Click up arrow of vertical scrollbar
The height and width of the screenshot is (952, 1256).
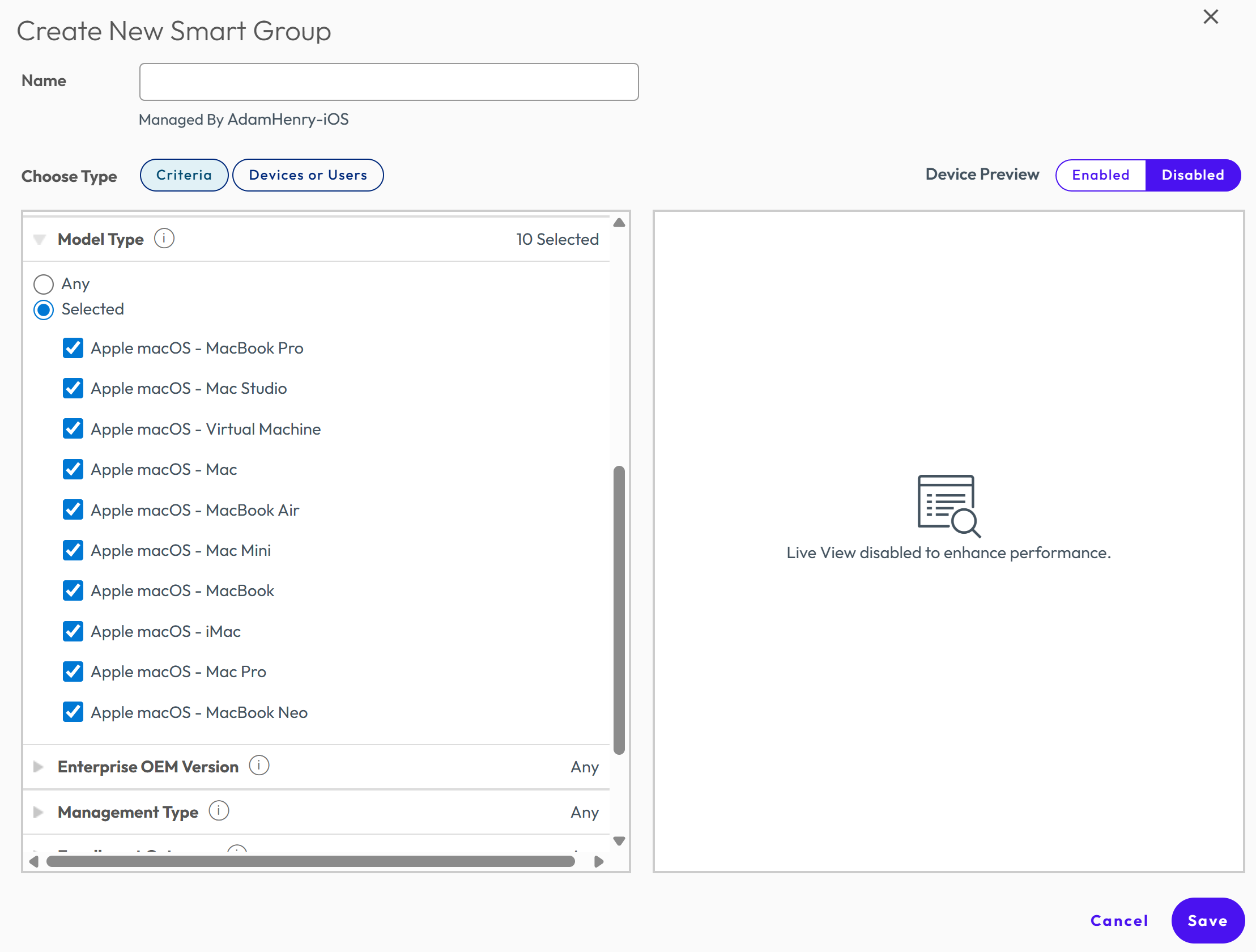[x=619, y=223]
